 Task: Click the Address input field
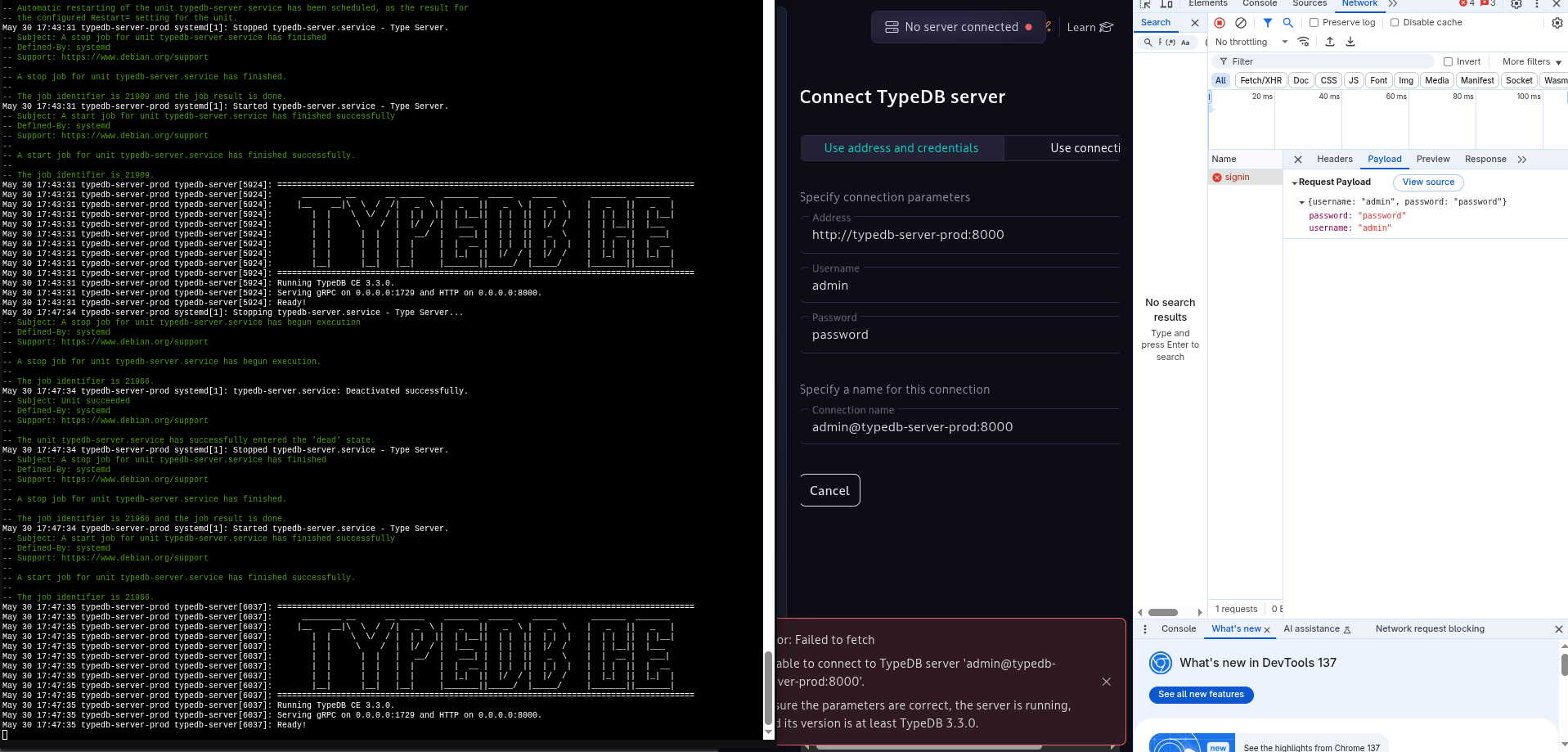959,235
